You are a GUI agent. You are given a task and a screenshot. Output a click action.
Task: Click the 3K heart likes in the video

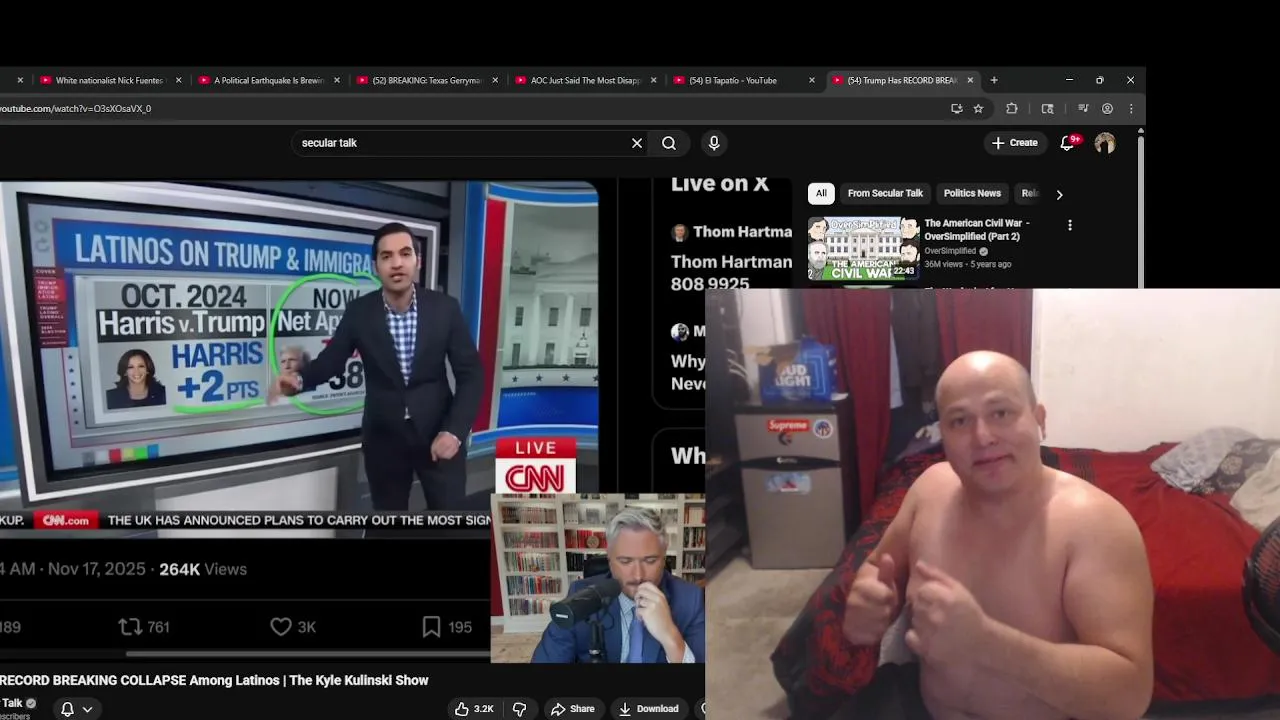click(x=293, y=627)
